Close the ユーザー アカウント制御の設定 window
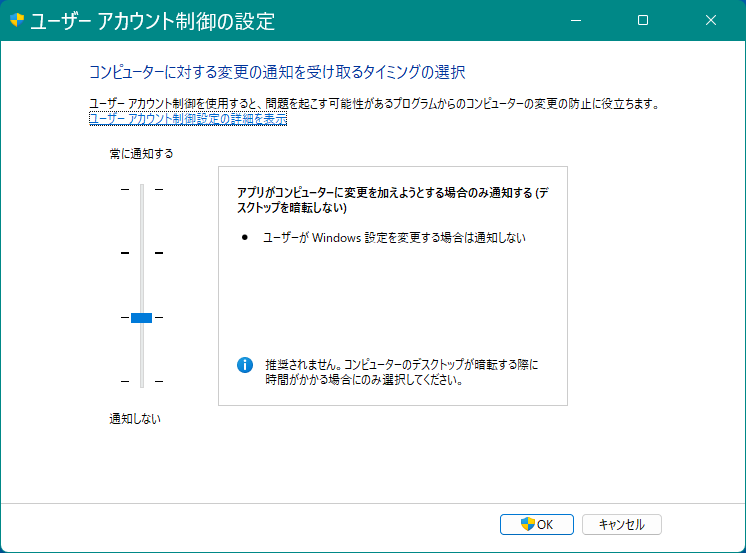 tap(711, 20)
